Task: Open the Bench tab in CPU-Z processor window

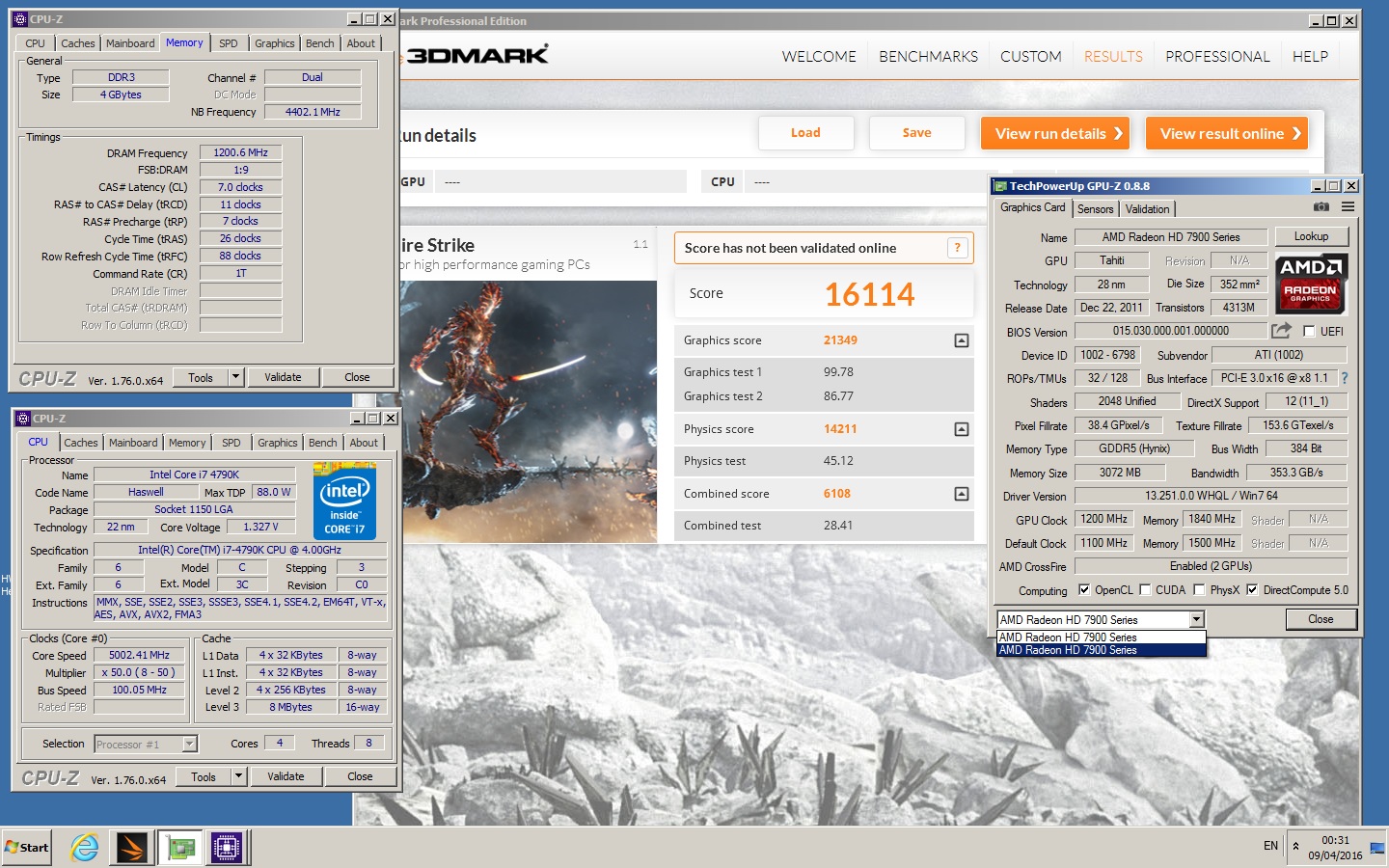Action: point(323,443)
